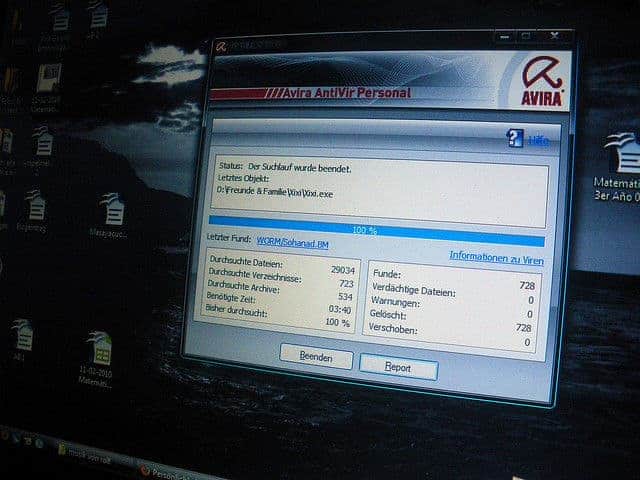The height and width of the screenshot is (480, 640).
Task: Click the blue question mark help icon
Action: 515,138
